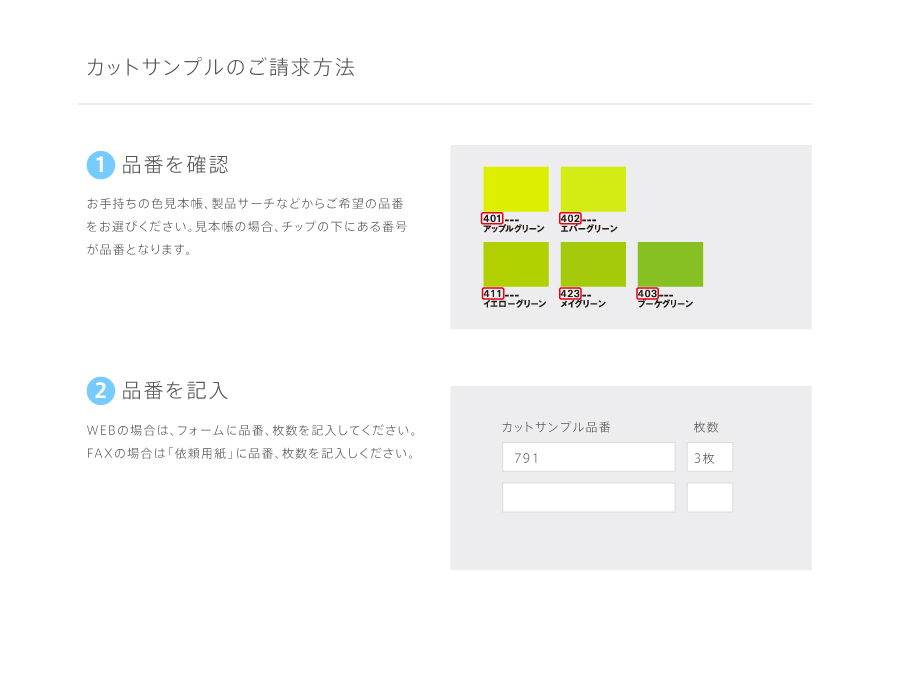Click the 枚数 column label
916x693 pixels.
pyautogui.click(x=706, y=427)
